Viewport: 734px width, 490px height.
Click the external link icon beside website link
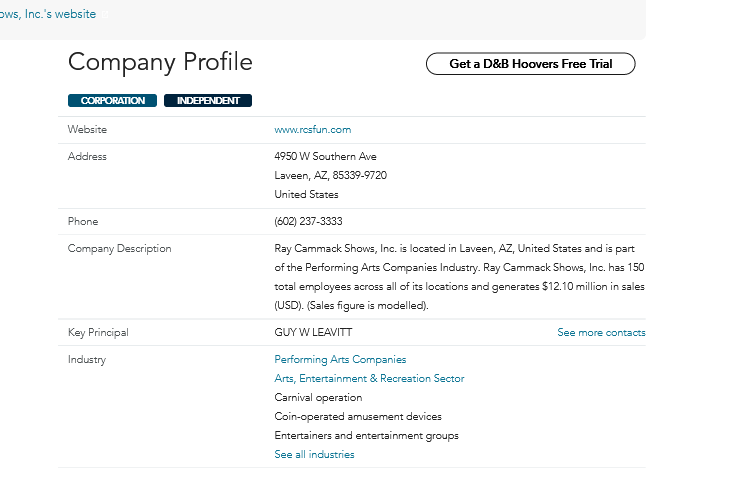105,15
